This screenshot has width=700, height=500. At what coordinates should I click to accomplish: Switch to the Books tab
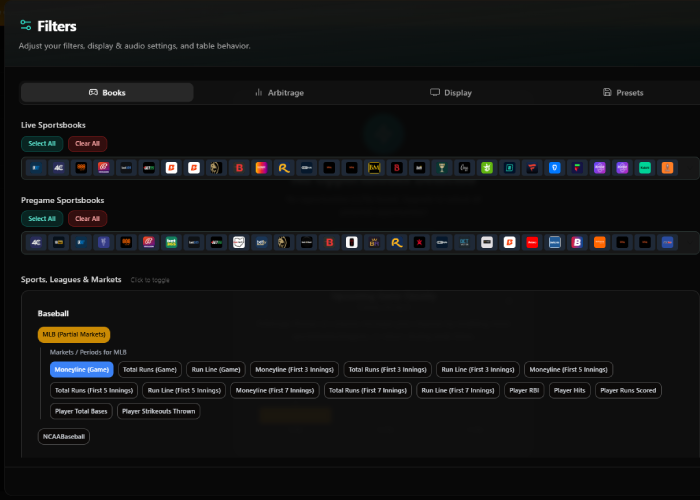(x=107, y=92)
